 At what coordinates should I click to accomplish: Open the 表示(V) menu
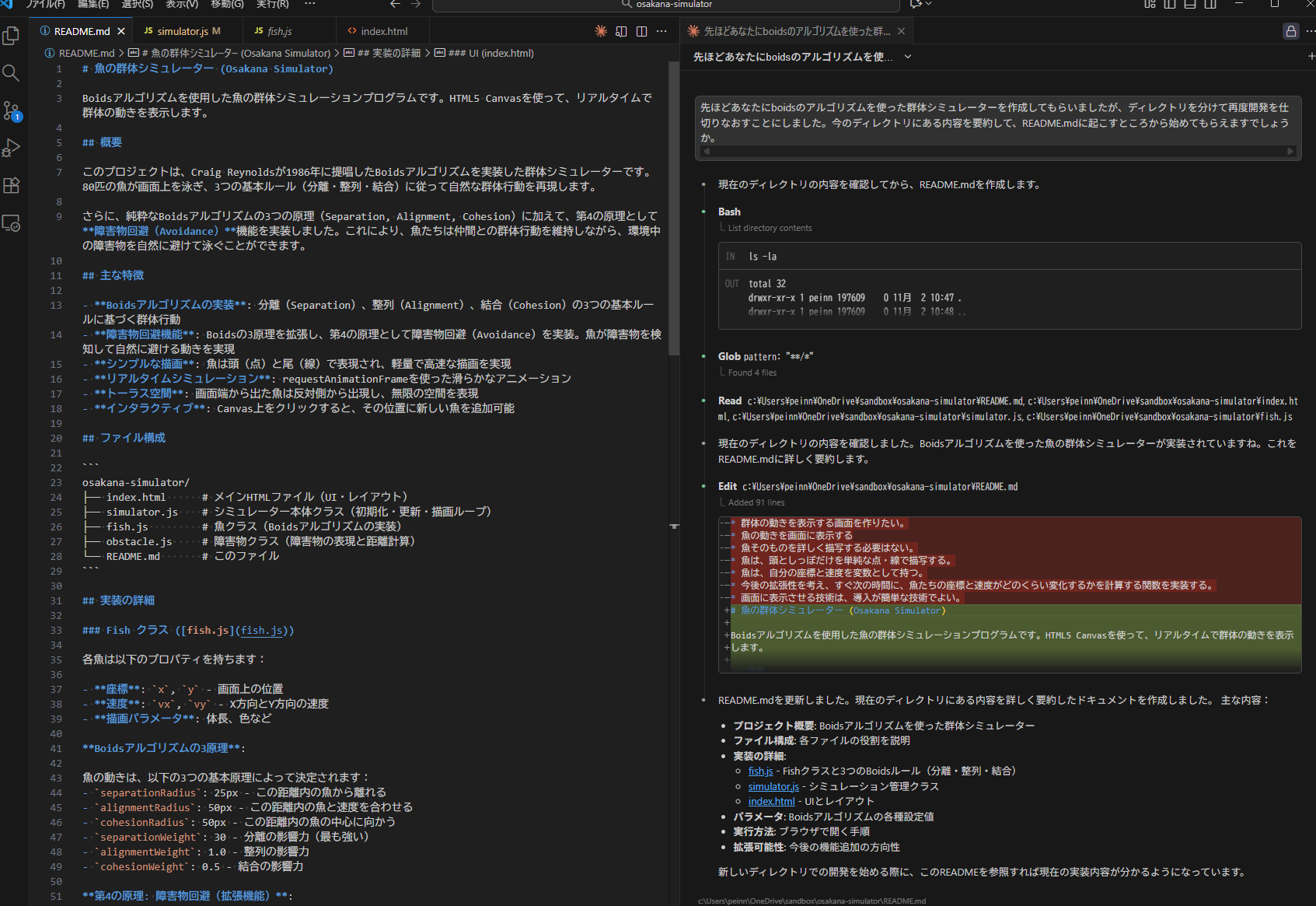(182, 4)
